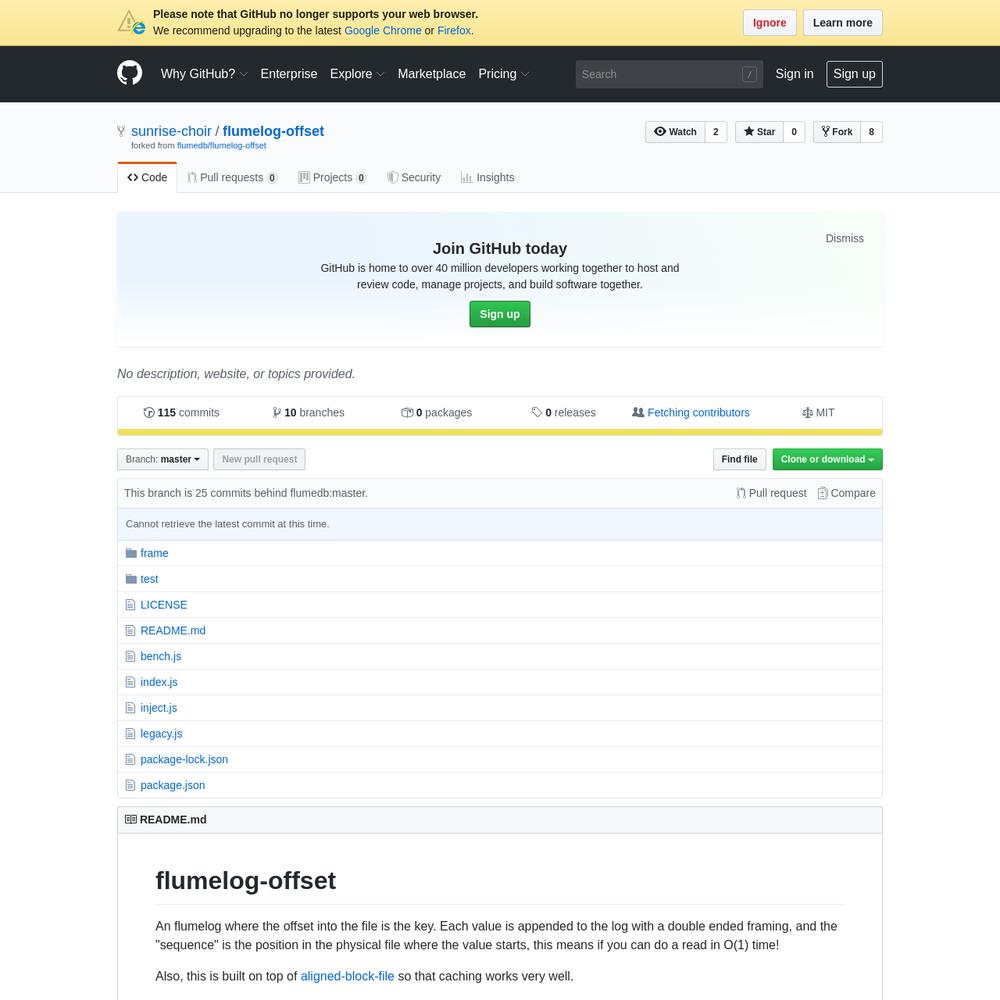The image size is (1000, 1000).
Task: Open the Marketplace nav item
Action: [x=432, y=74]
